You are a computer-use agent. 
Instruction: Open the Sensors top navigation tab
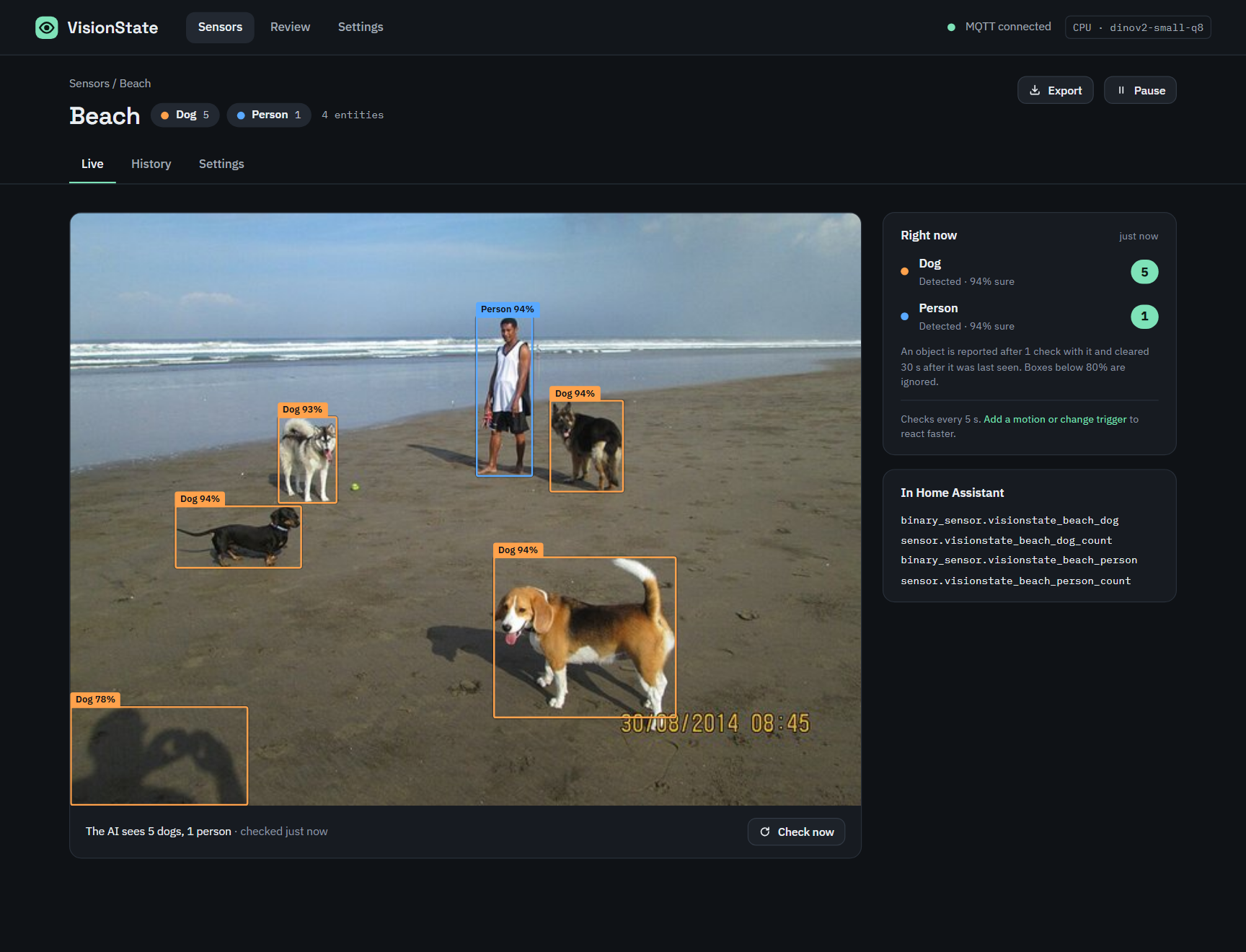click(220, 27)
